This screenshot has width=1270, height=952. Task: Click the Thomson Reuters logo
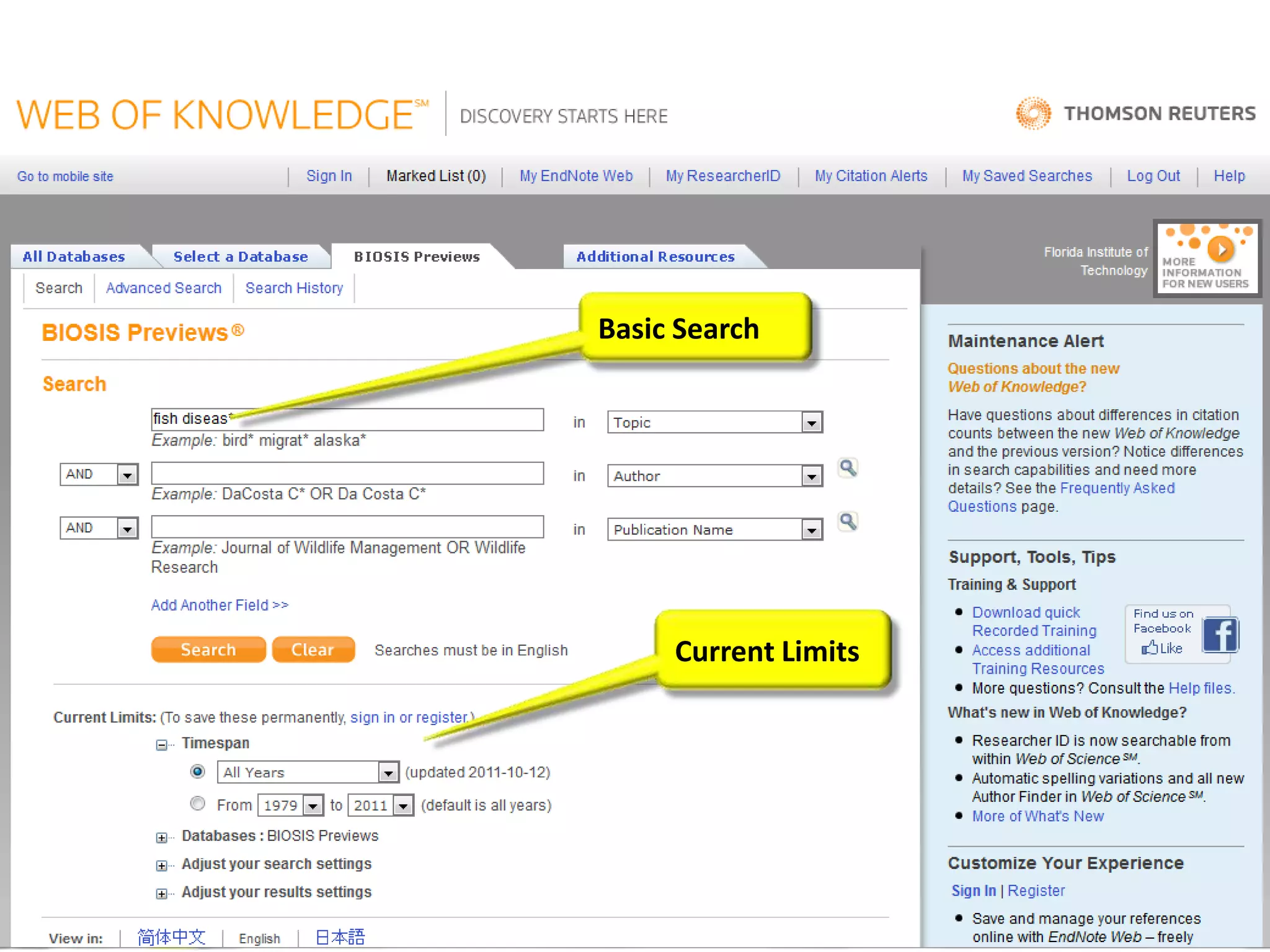[1135, 113]
